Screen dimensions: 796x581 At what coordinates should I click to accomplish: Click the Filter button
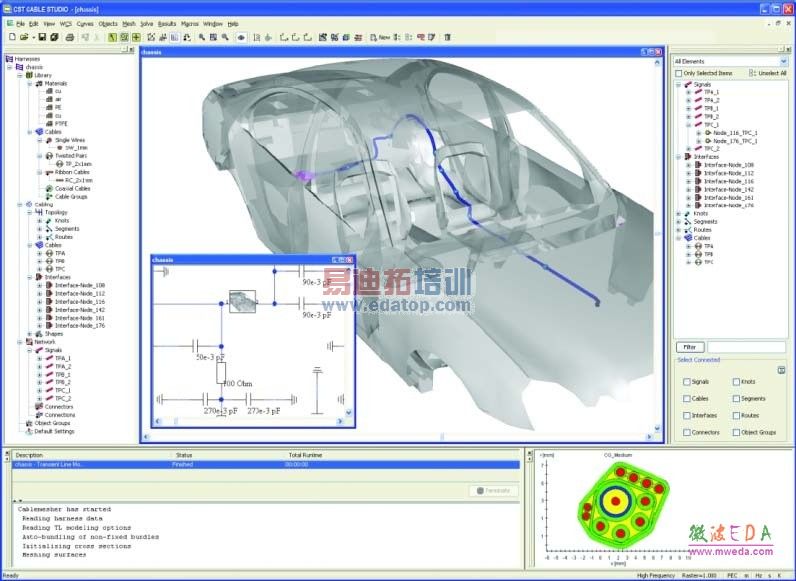690,347
